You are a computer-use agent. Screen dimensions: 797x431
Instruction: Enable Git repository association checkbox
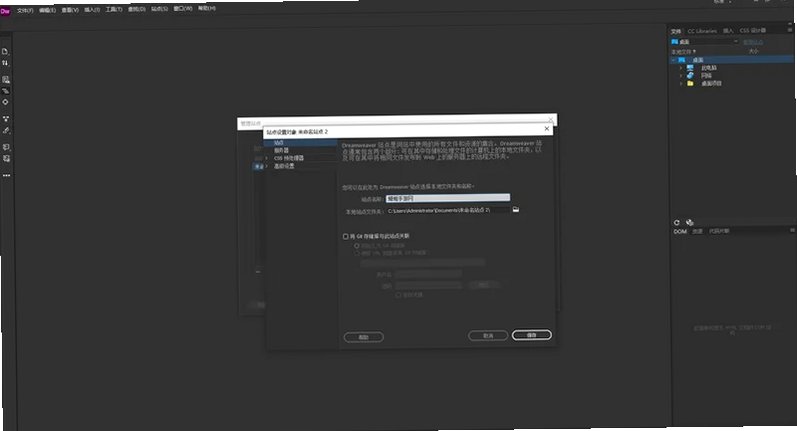coord(346,236)
